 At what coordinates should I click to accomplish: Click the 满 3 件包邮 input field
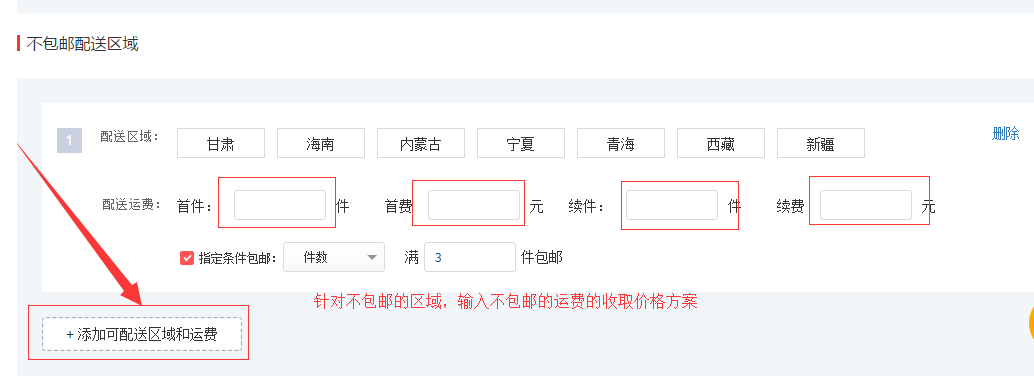pyautogui.click(x=470, y=257)
